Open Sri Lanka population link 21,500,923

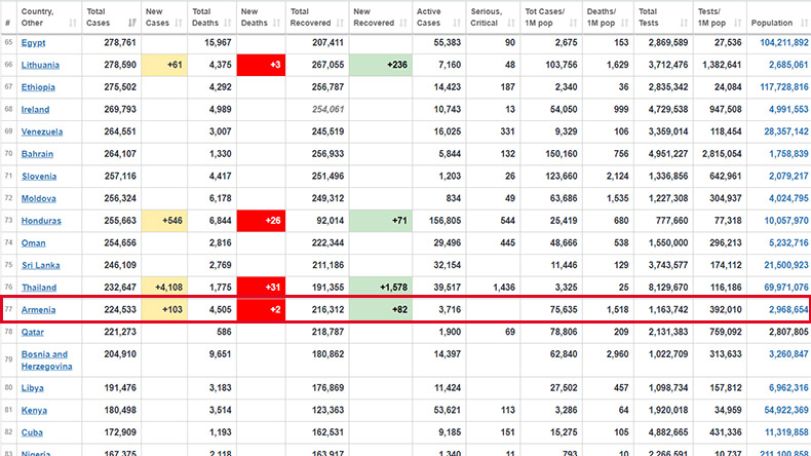(786, 265)
